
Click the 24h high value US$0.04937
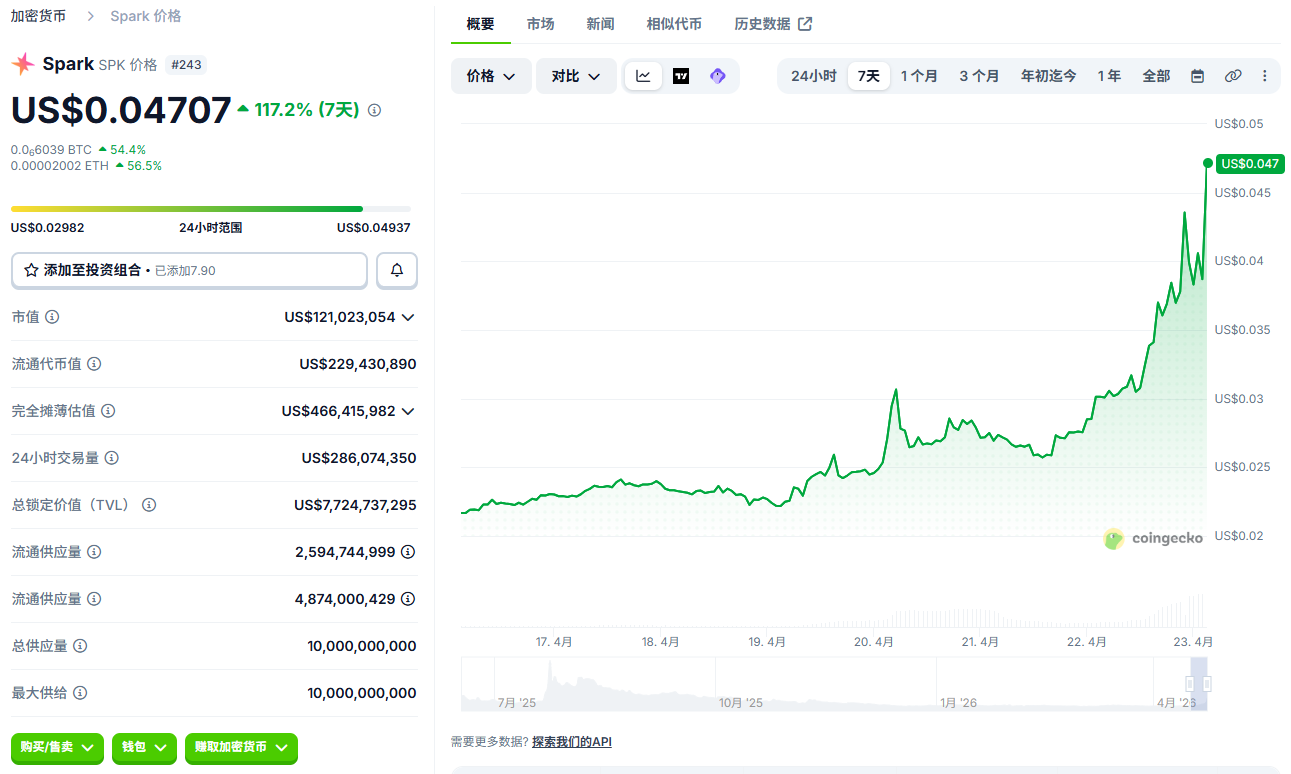[x=374, y=228]
